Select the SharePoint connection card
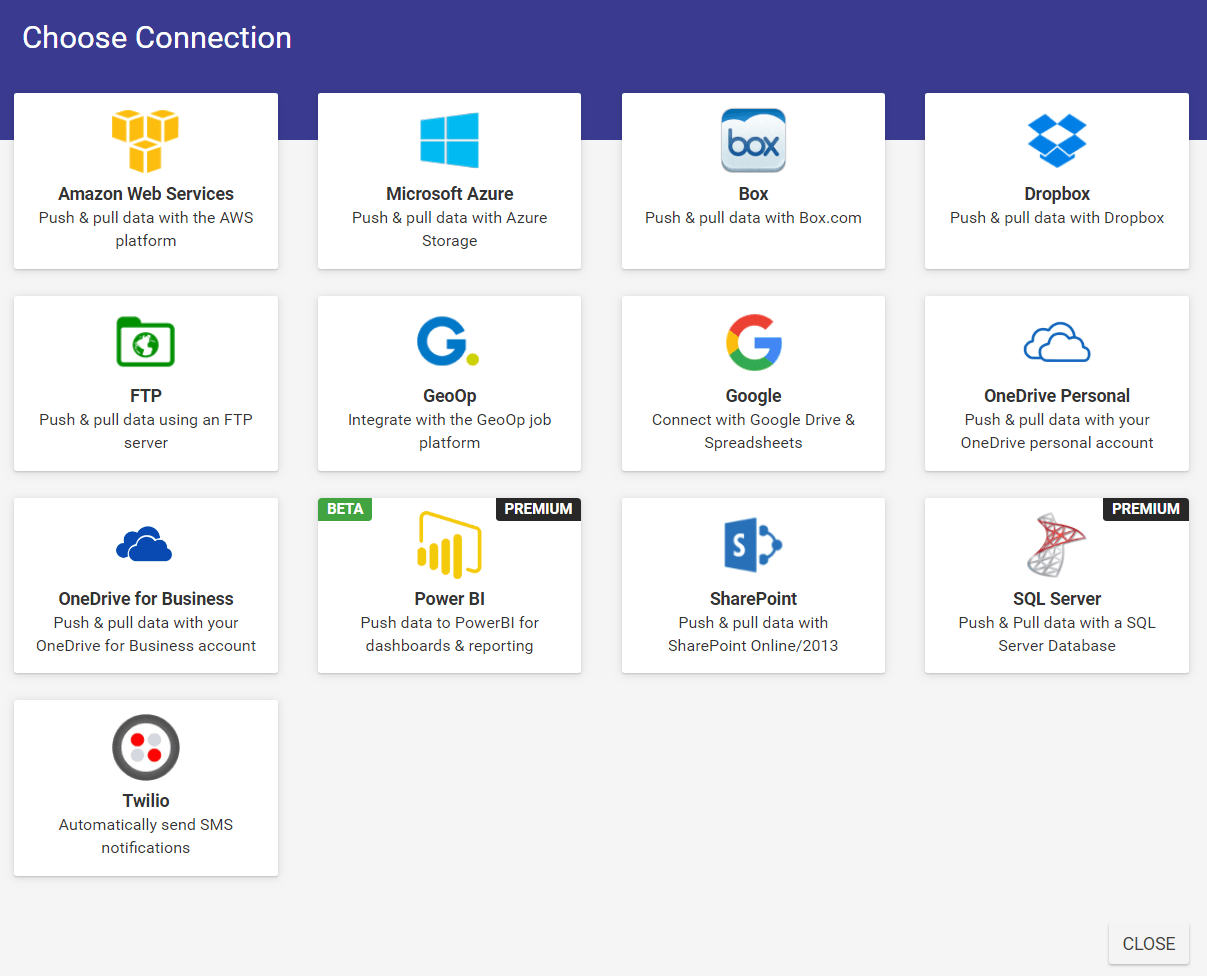 [x=753, y=585]
